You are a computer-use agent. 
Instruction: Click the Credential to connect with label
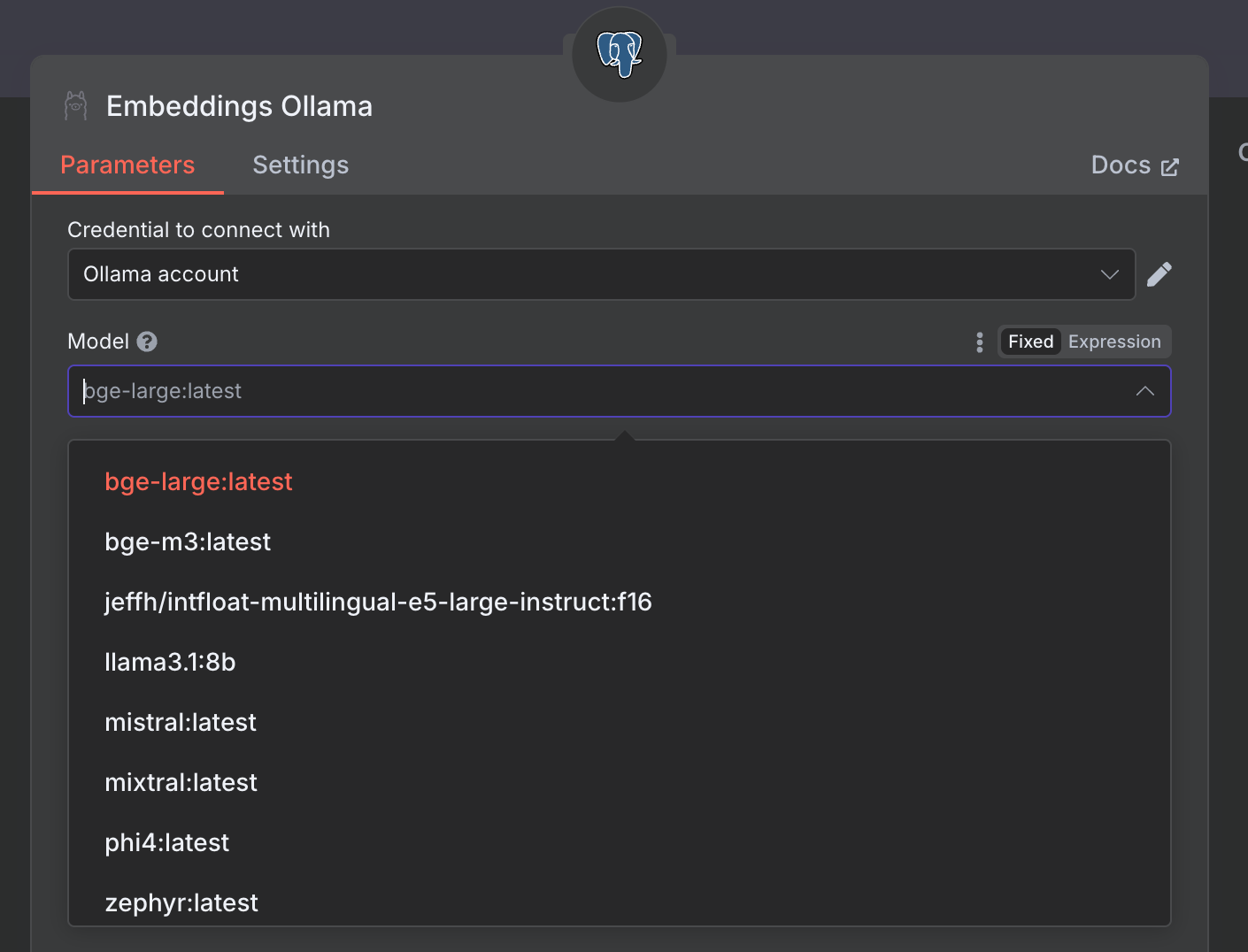click(198, 230)
